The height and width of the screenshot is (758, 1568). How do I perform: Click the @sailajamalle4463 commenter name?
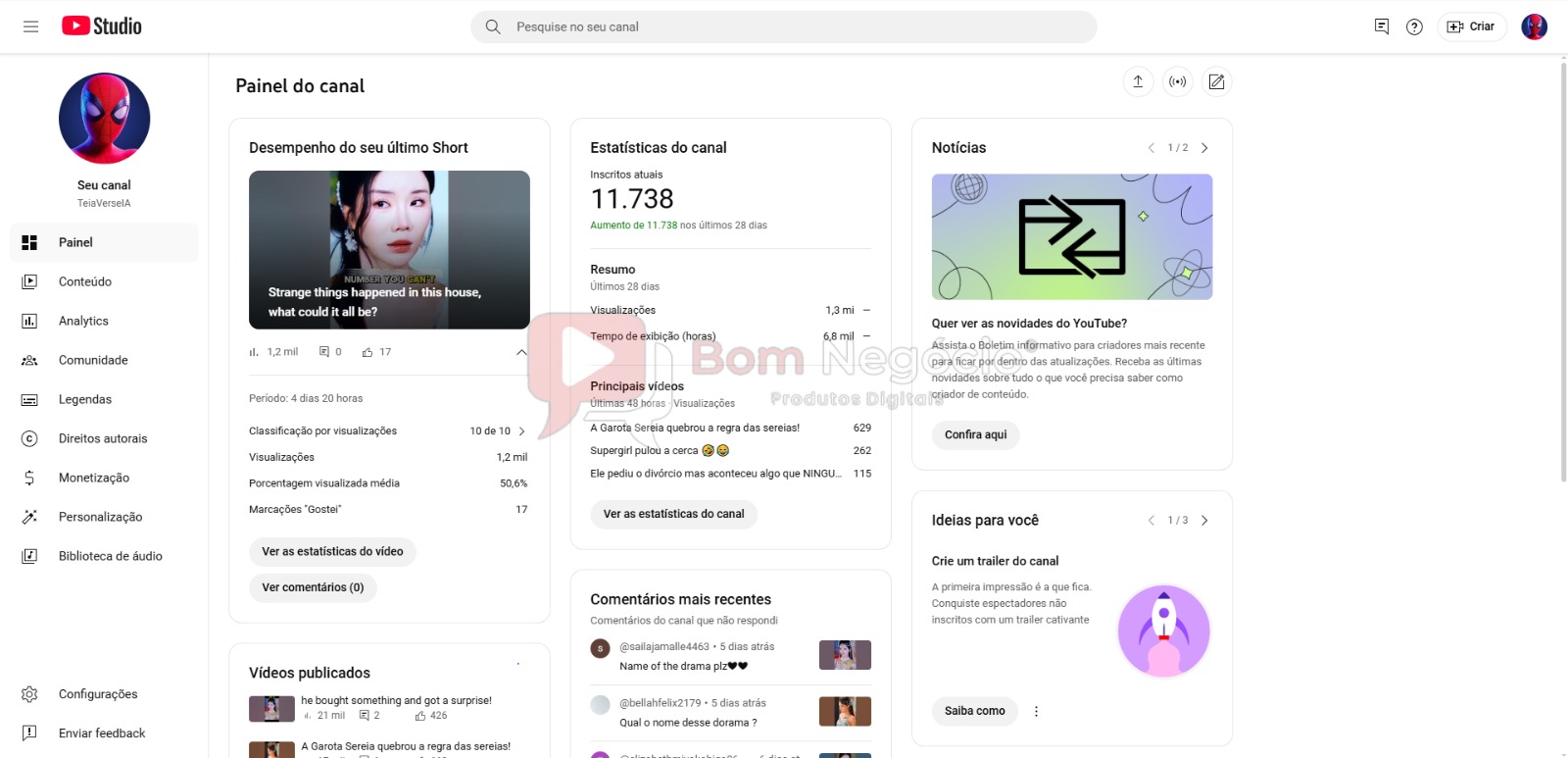(664, 647)
